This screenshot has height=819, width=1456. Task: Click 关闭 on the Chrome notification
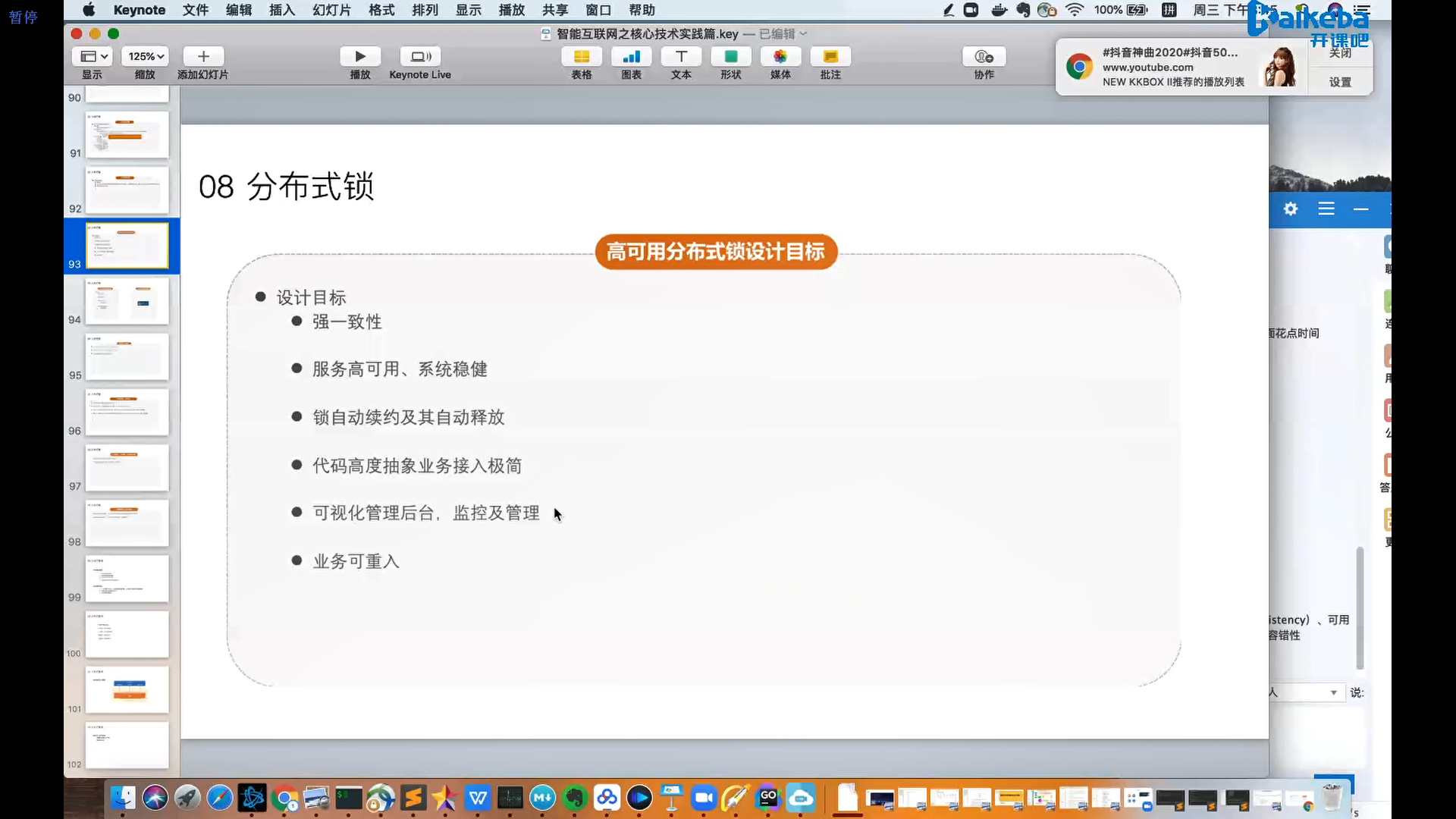pyautogui.click(x=1340, y=53)
